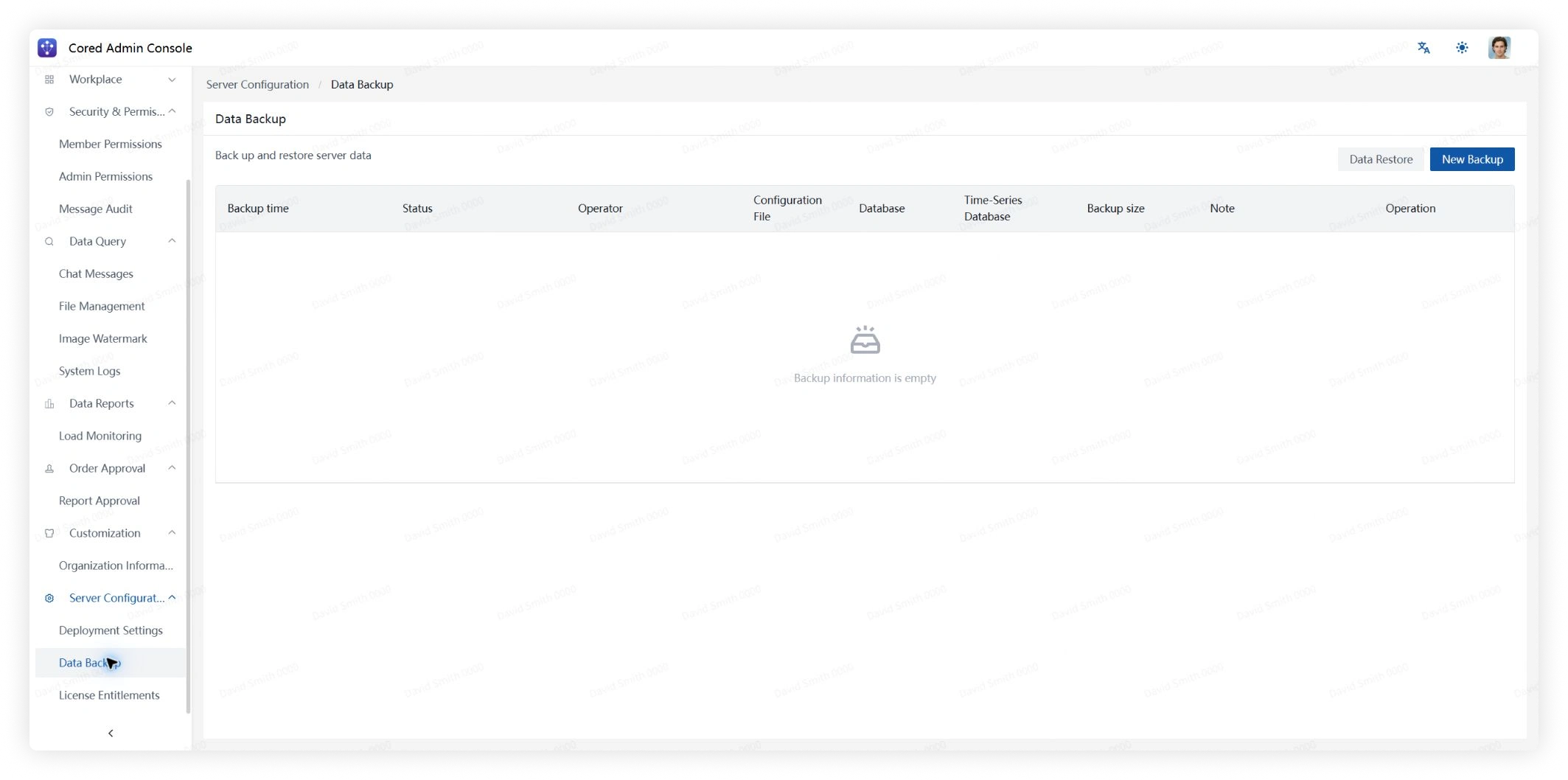Click the Data Query magnifier icon
This screenshot has height=780, width=1568.
coord(49,242)
